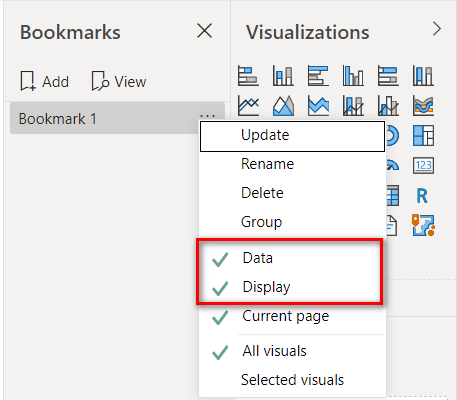
Task: Select the Stacked column chart visual
Action: click(x=283, y=76)
